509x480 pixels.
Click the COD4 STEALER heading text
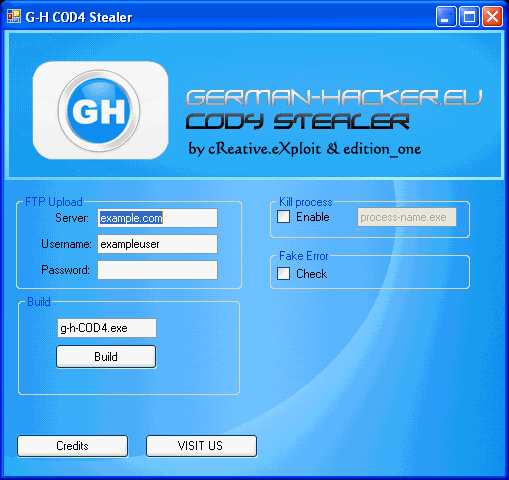click(297, 121)
